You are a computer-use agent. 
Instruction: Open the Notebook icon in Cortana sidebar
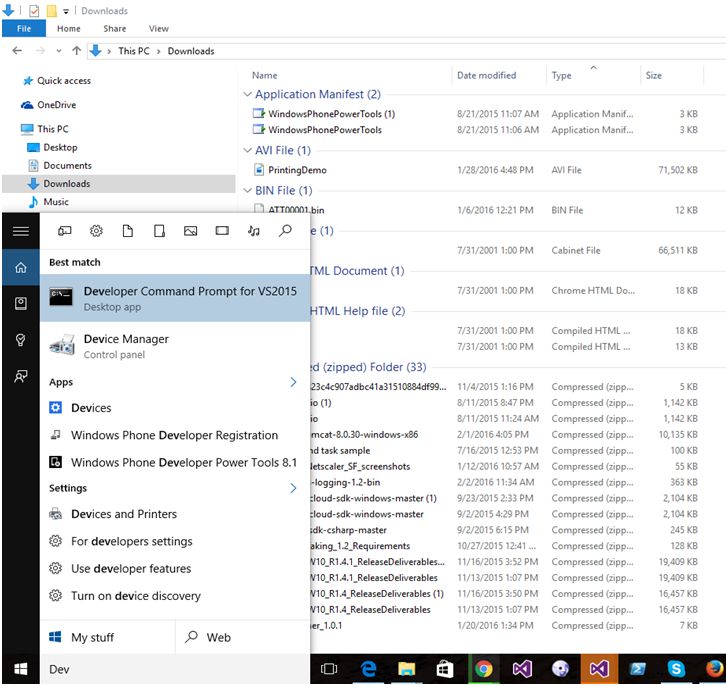pos(20,303)
